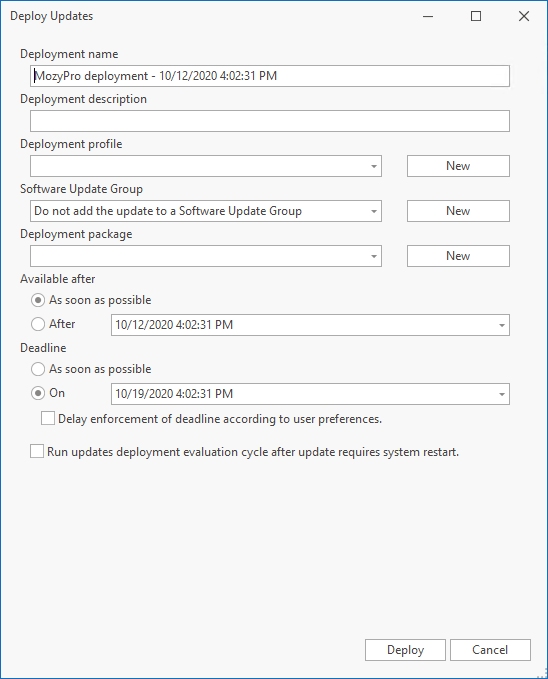Open the Available after date picker dropdown
The height and width of the screenshot is (679, 548).
pos(502,325)
